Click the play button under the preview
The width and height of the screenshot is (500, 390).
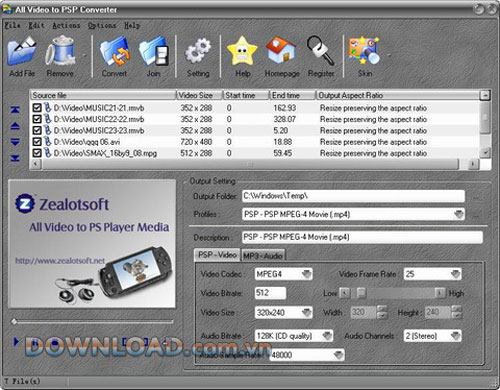pyautogui.click(x=16, y=341)
